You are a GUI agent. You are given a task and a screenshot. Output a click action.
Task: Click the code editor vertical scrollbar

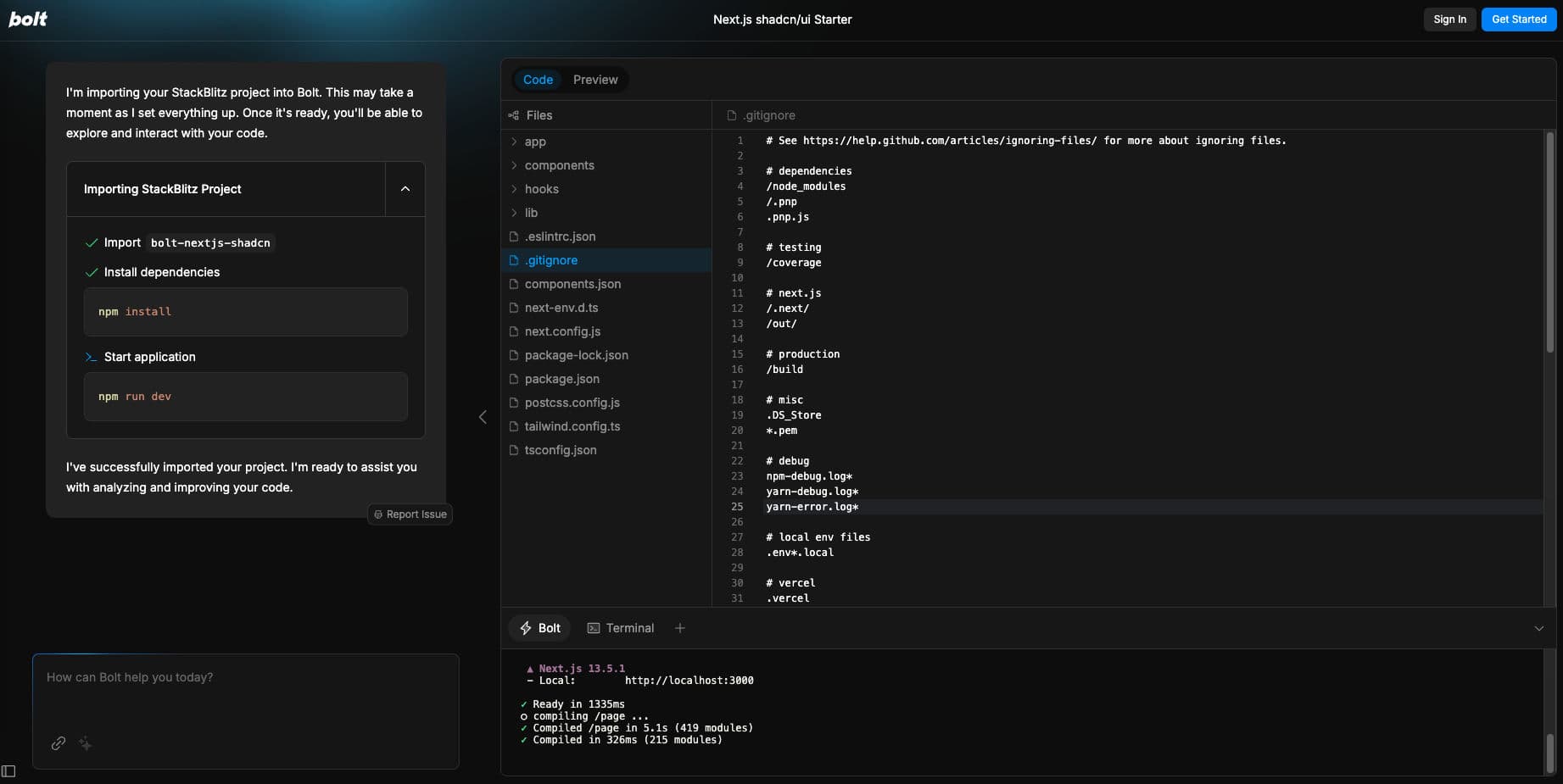coord(1549,246)
